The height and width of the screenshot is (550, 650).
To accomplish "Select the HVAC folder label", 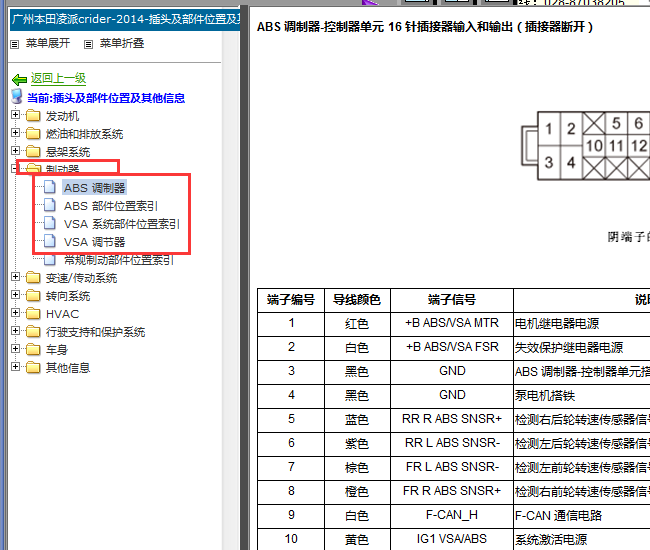I will pyautogui.click(x=62, y=314).
